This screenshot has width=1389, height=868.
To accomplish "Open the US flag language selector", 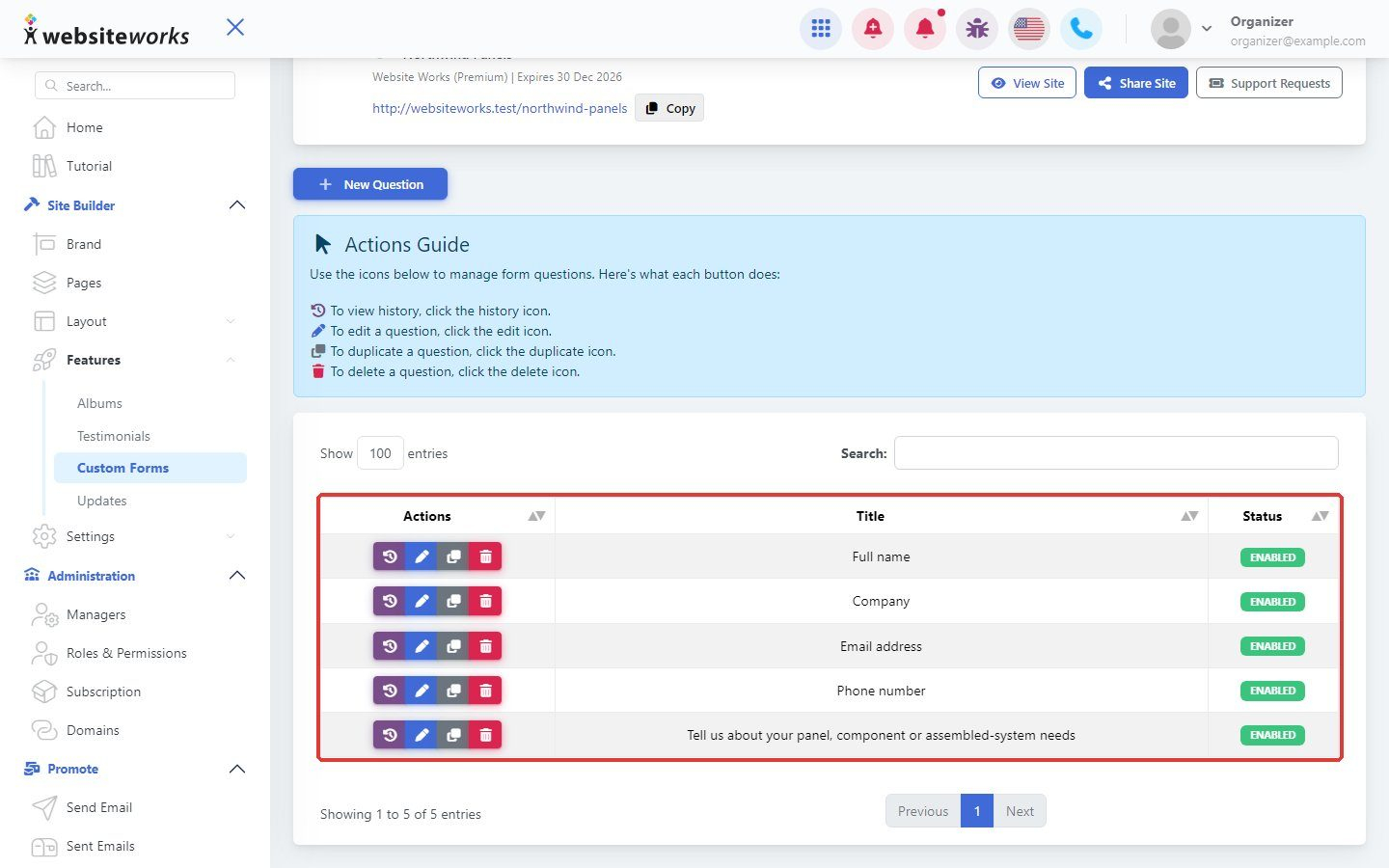I will click(1029, 29).
